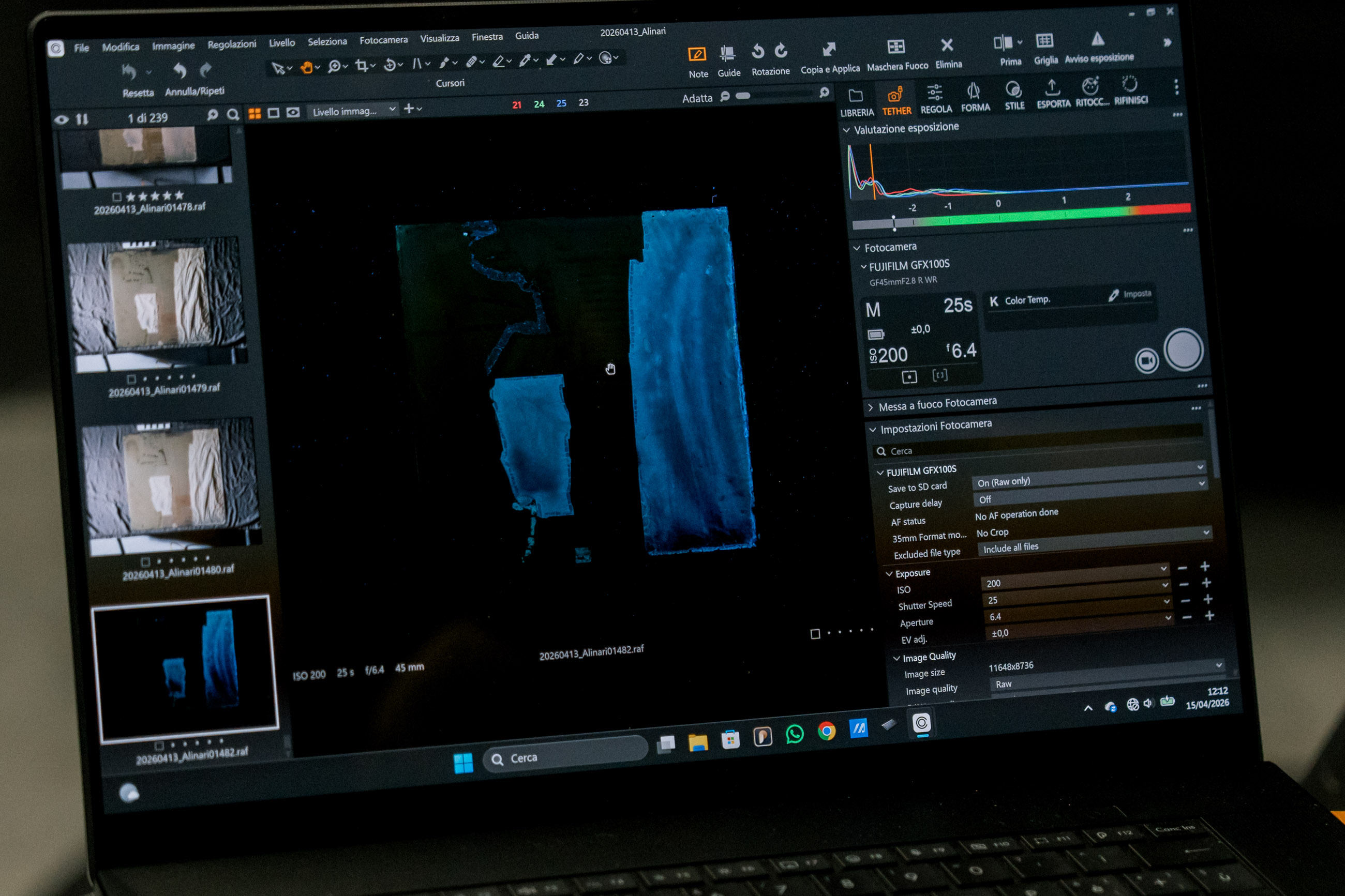Tick checkbox under Alinari01482.raf thumbnail
The width and height of the screenshot is (1345, 896).
point(159,746)
